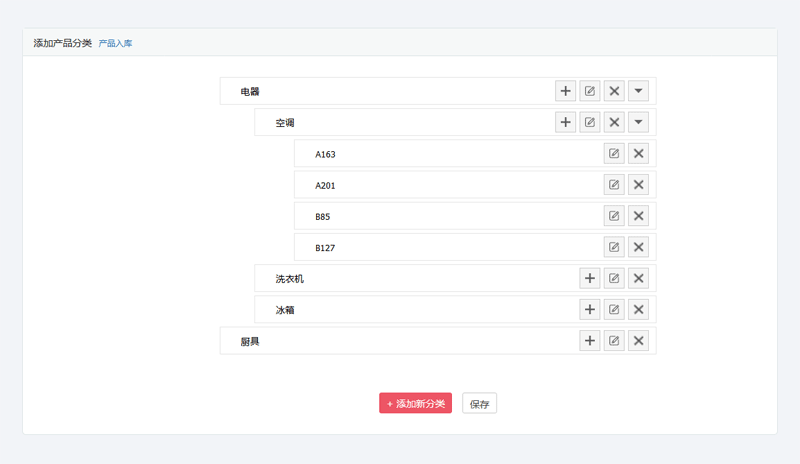This screenshot has height=464, width=800.
Task: Remove the B85 item
Action: coord(639,216)
